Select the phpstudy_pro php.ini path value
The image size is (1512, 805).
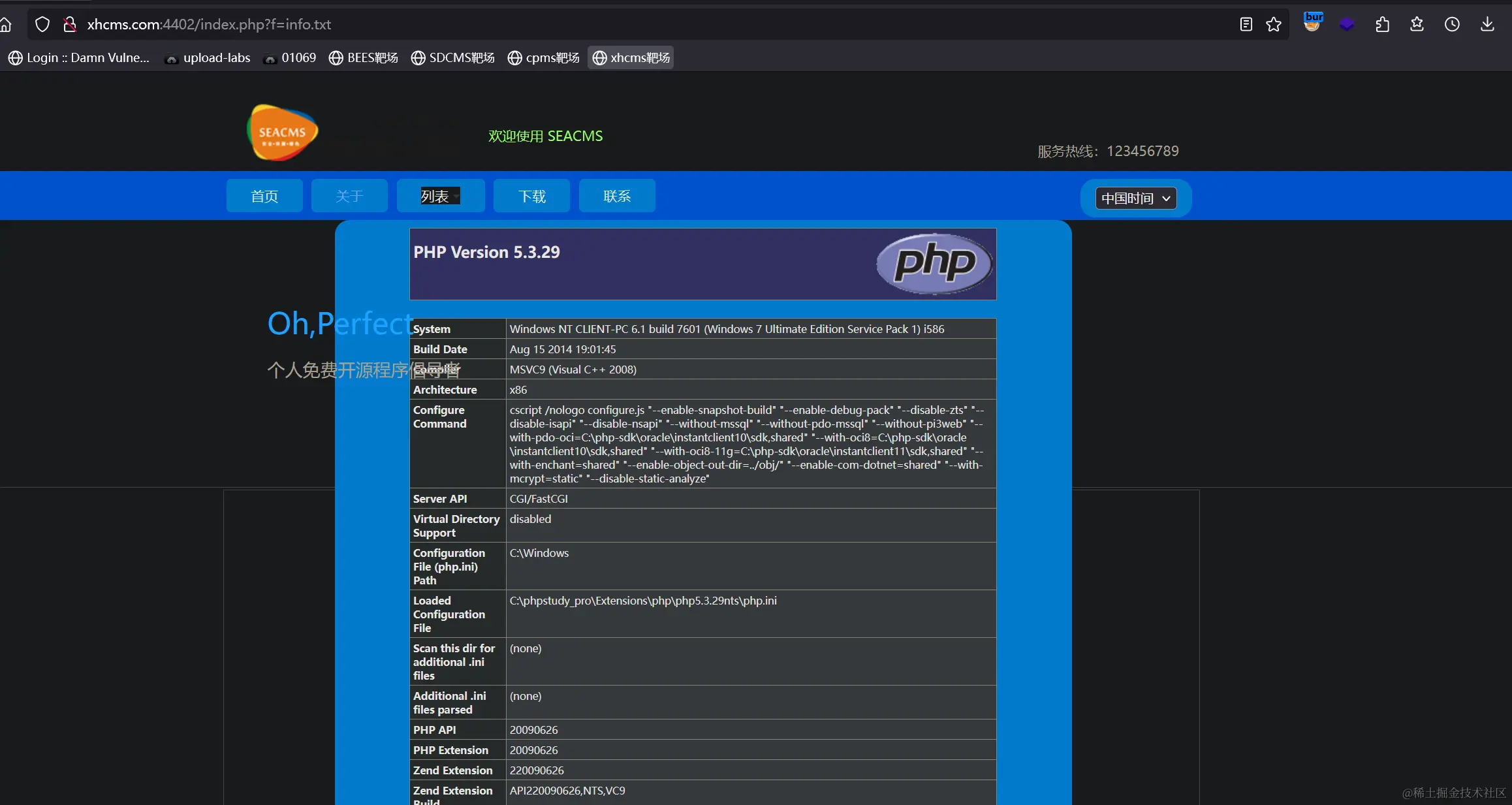click(x=643, y=601)
